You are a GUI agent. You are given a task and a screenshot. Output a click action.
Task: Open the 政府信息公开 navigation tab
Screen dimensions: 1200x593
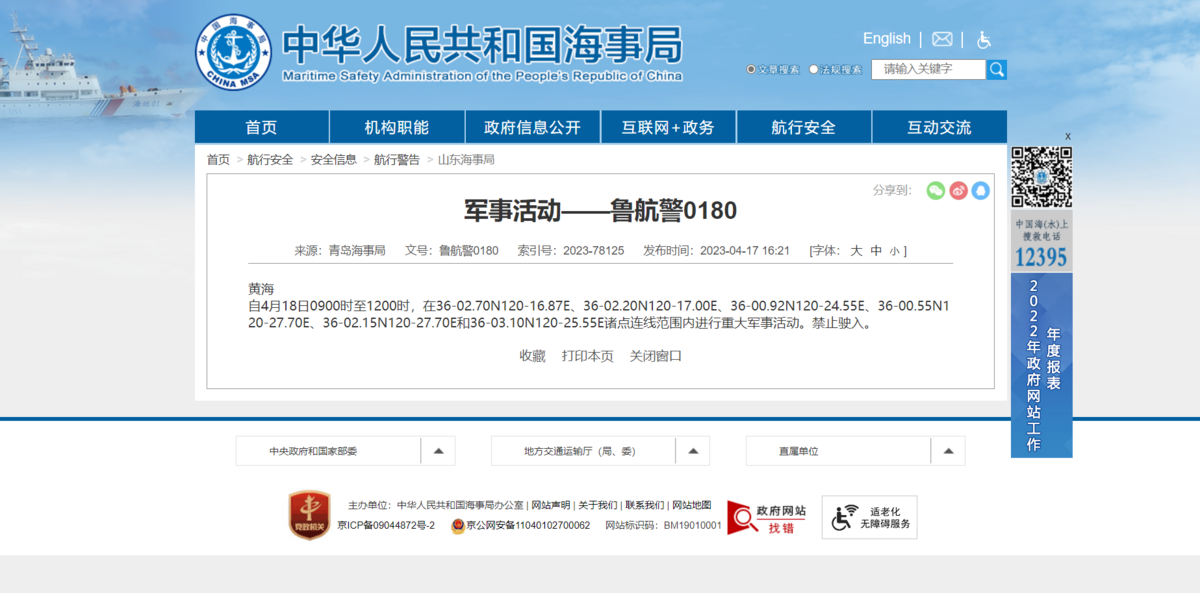point(532,127)
